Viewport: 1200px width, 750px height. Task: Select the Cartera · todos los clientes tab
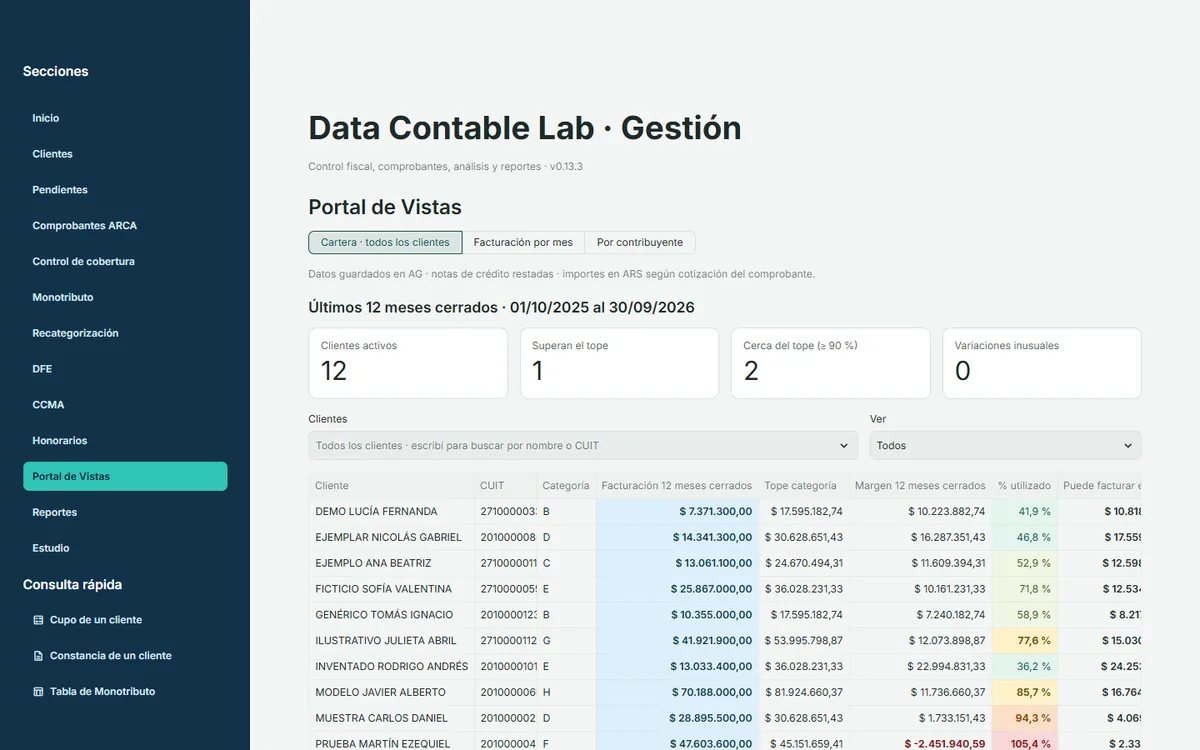click(385, 242)
